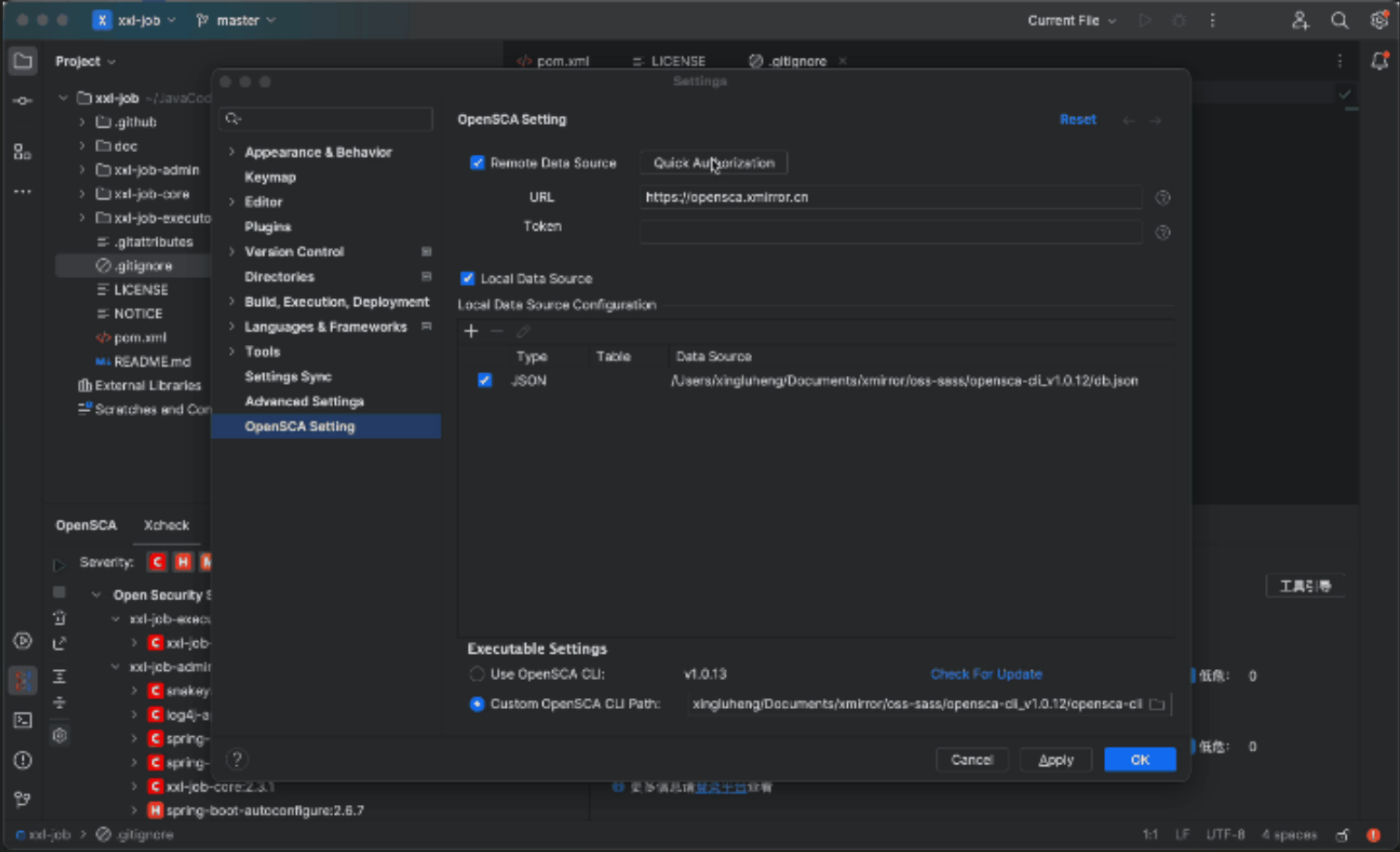Open the Services tool window icon
Viewport: 1400px width, 852px height.
click(23, 641)
